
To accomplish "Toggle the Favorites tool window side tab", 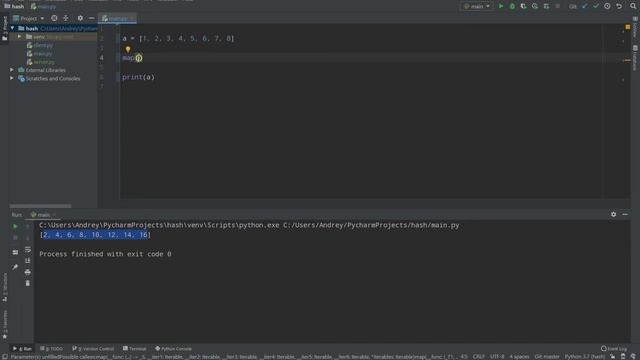I will click(4, 324).
